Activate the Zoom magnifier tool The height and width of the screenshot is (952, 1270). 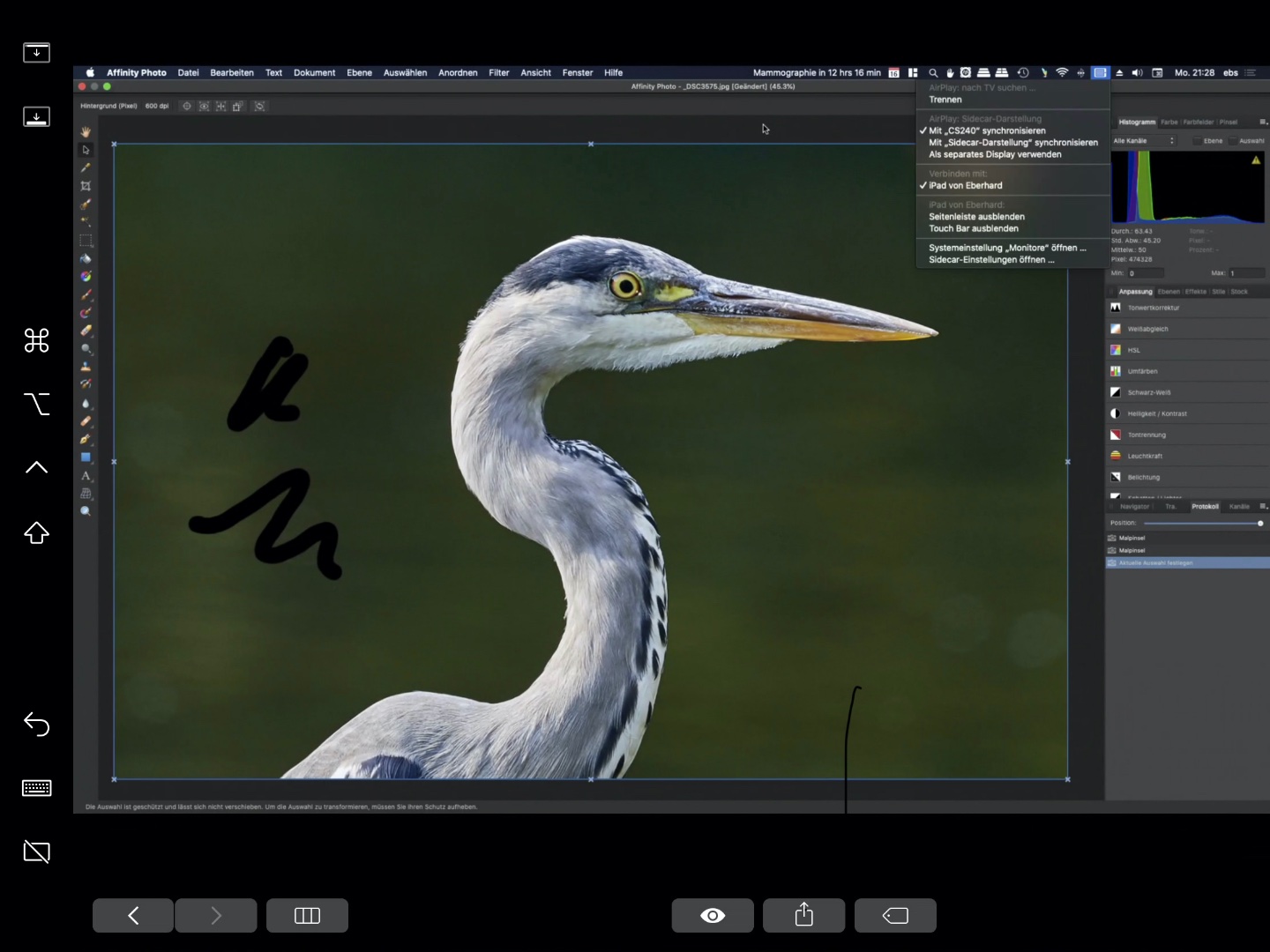tap(86, 511)
